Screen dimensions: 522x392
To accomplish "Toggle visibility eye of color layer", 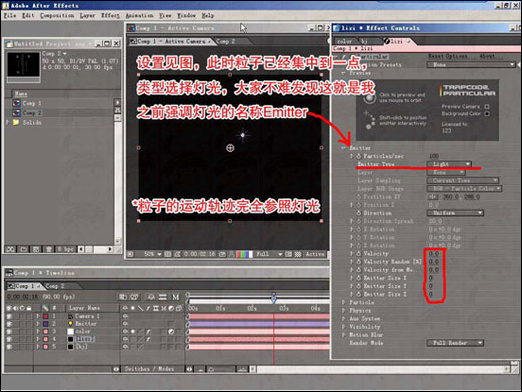I will [x=9, y=331].
